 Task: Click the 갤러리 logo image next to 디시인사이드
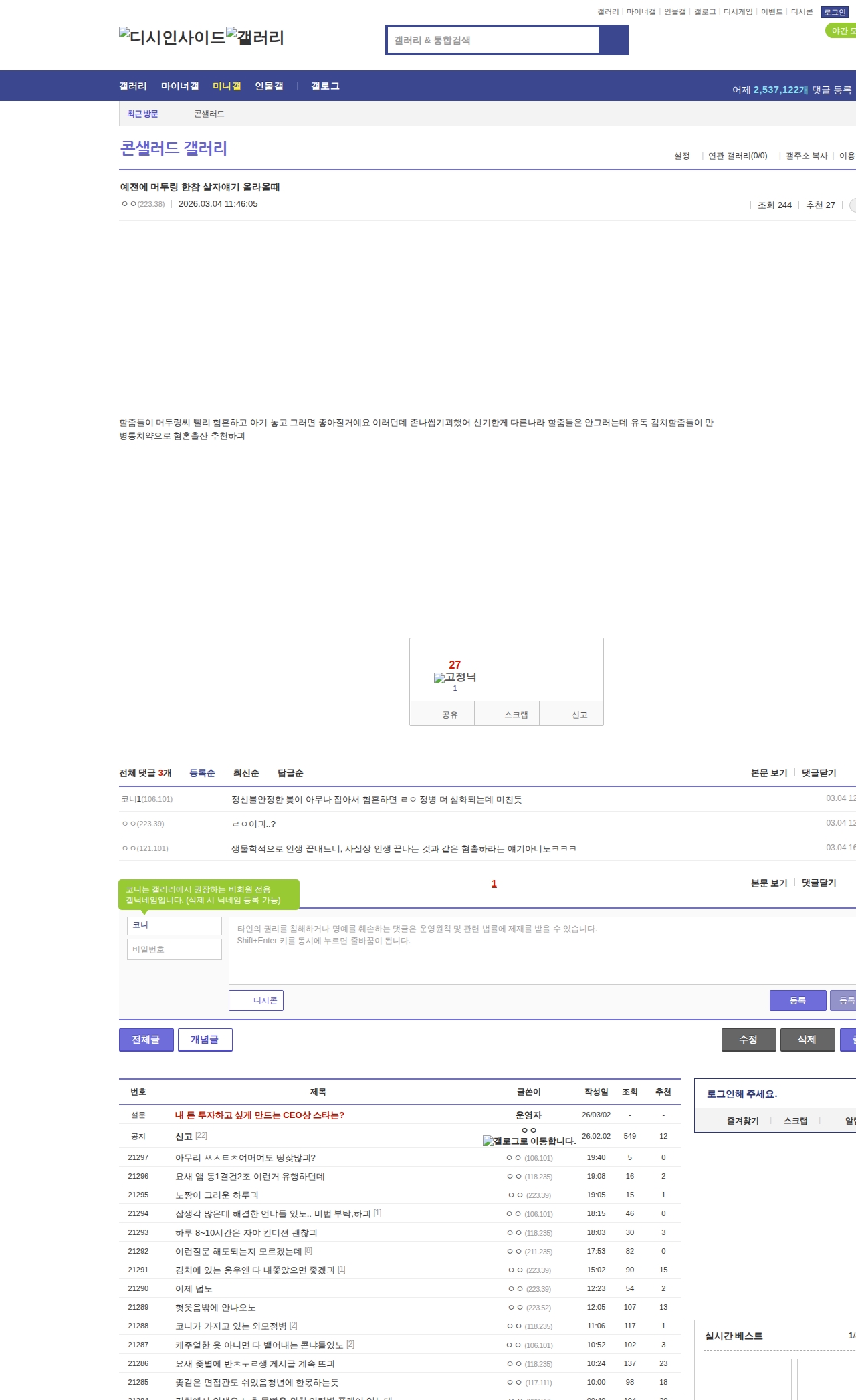pos(255,37)
